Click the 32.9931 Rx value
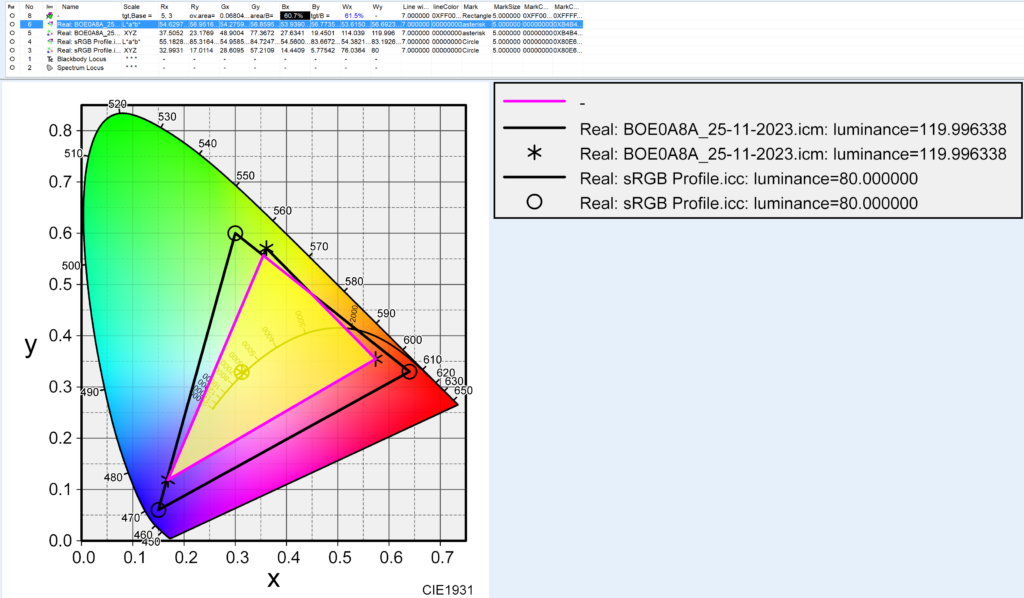Viewport: 1024px width, 598px height. 171,50
